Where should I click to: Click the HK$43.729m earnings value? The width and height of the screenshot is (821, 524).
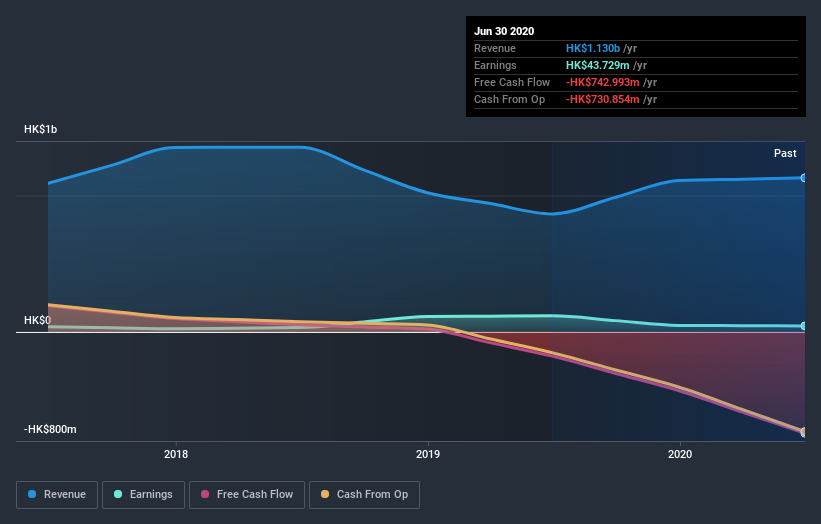(597, 65)
